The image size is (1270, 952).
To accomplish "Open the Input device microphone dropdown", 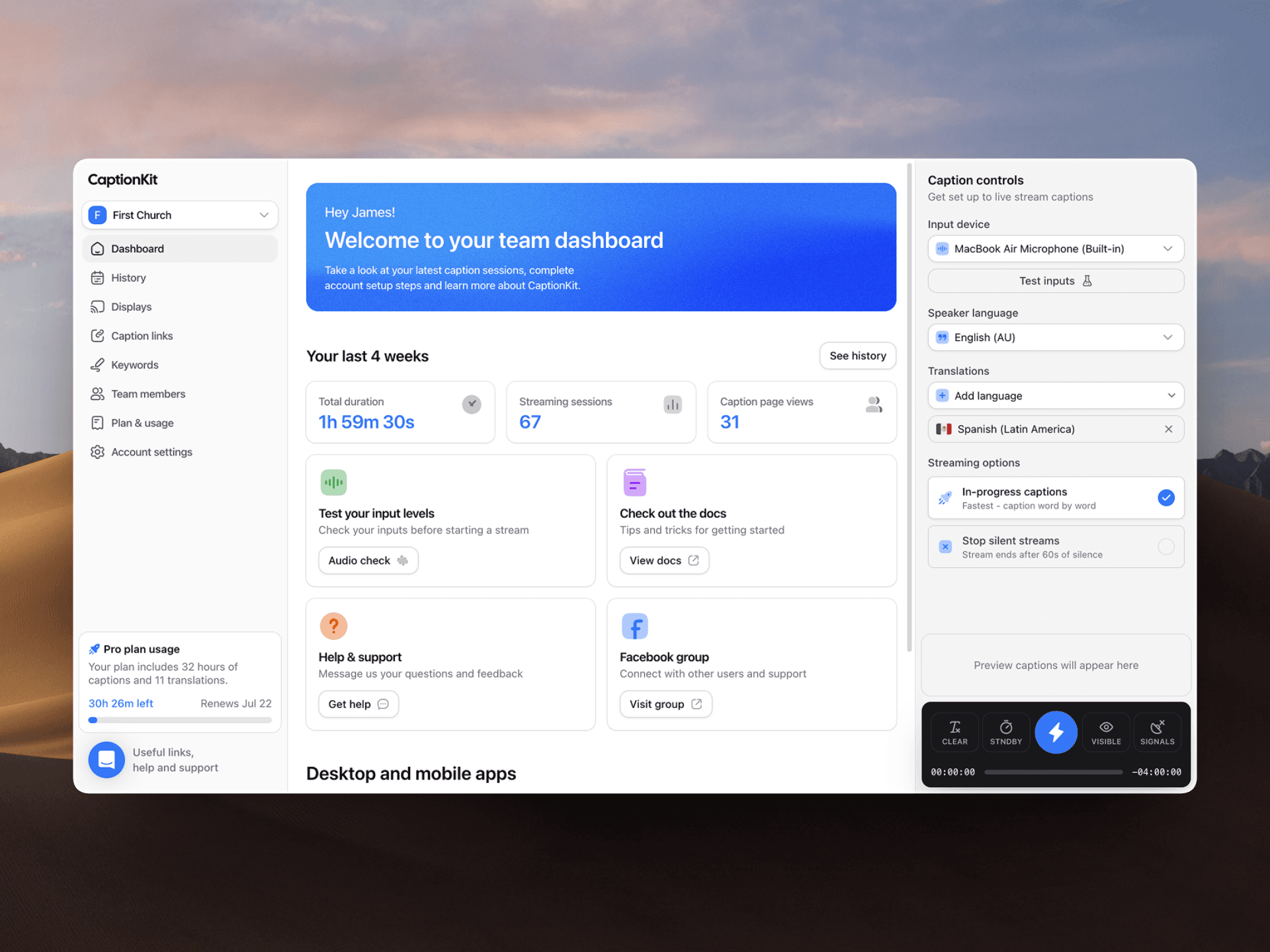I will [x=1056, y=249].
